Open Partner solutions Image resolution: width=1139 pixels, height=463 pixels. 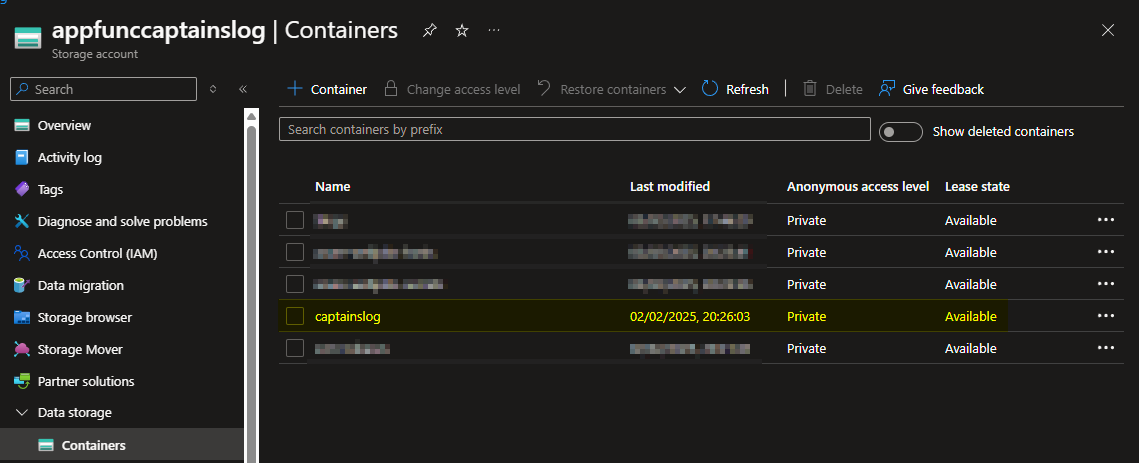(86, 381)
